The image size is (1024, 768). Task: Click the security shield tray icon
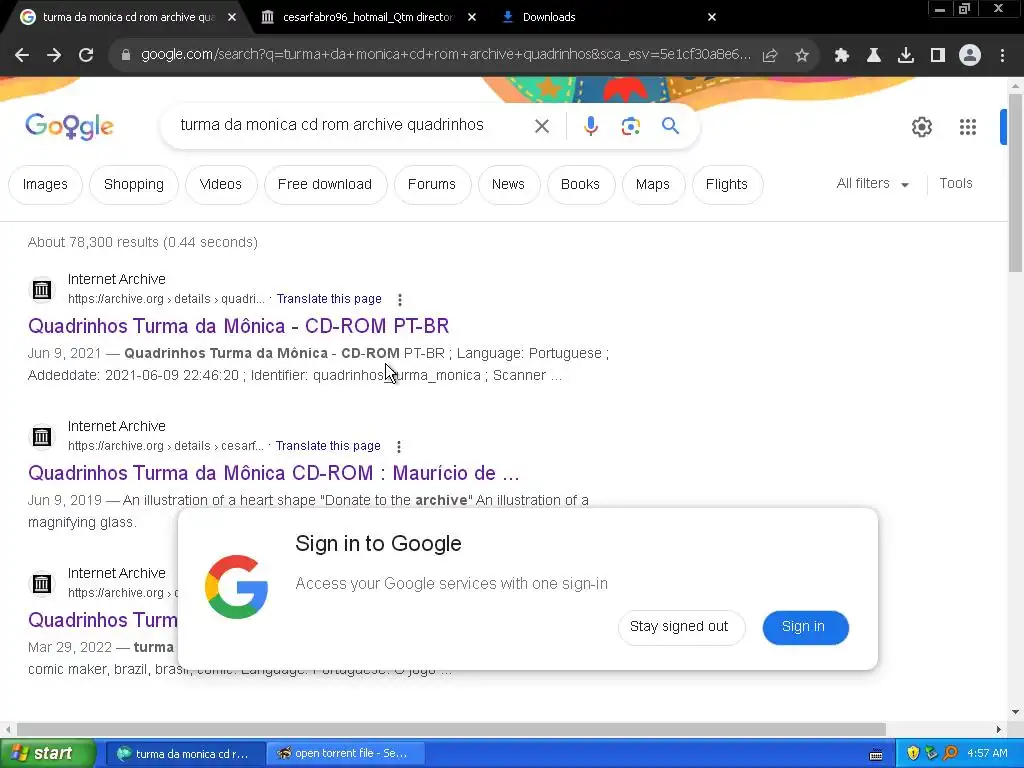(x=913, y=754)
